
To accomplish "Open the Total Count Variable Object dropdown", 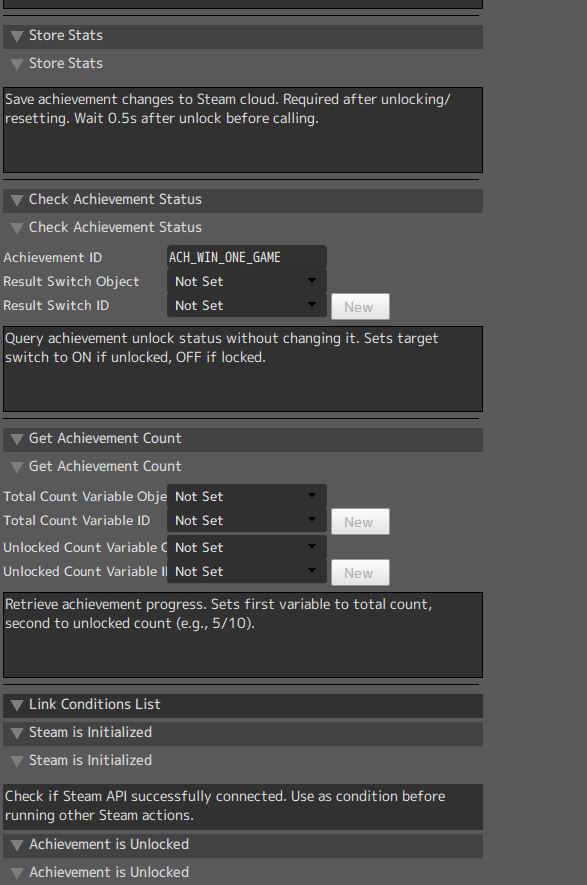I will (x=247, y=496).
